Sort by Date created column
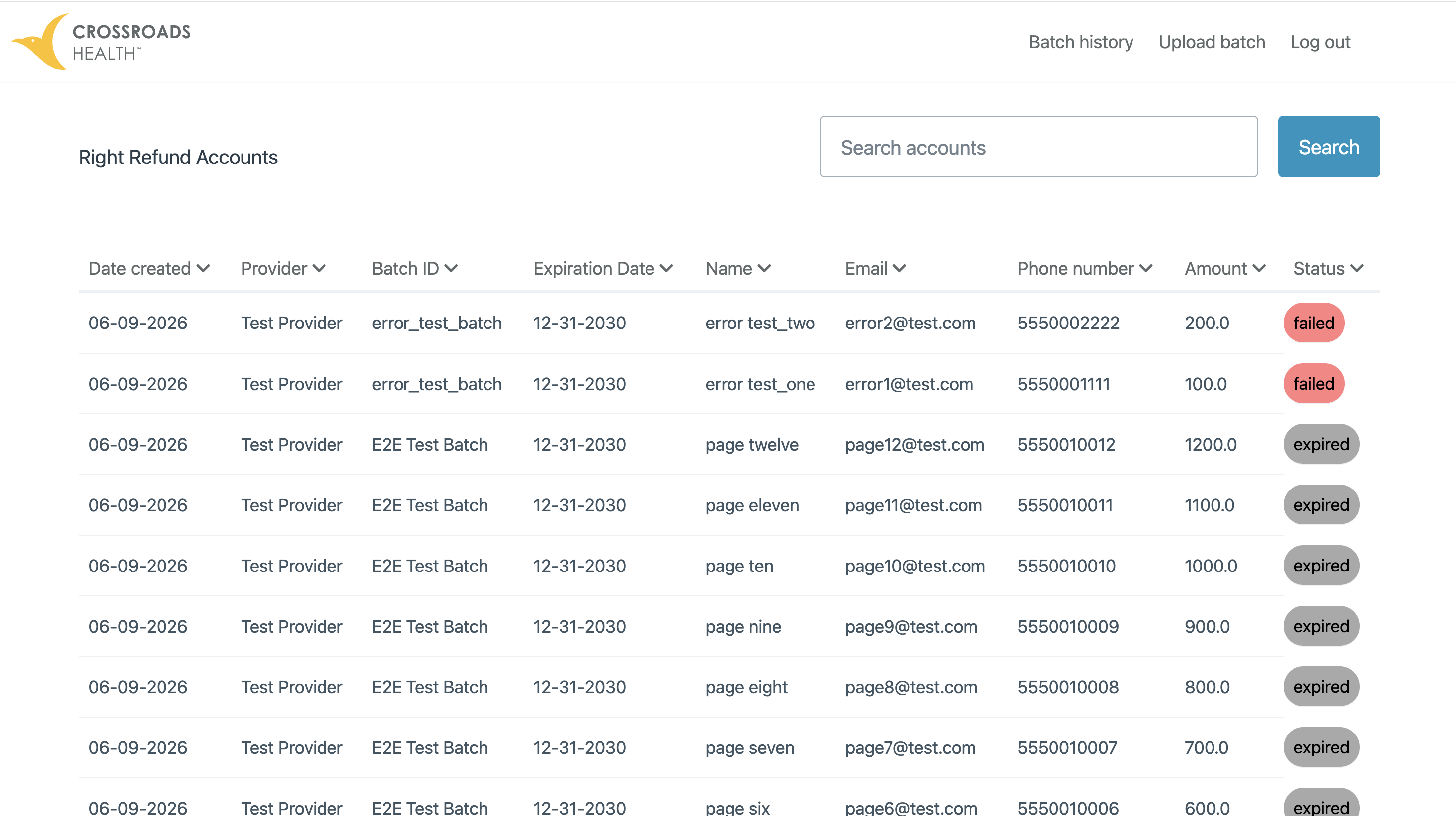The width and height of the screenshot is (1456, 816). (149, 268)
